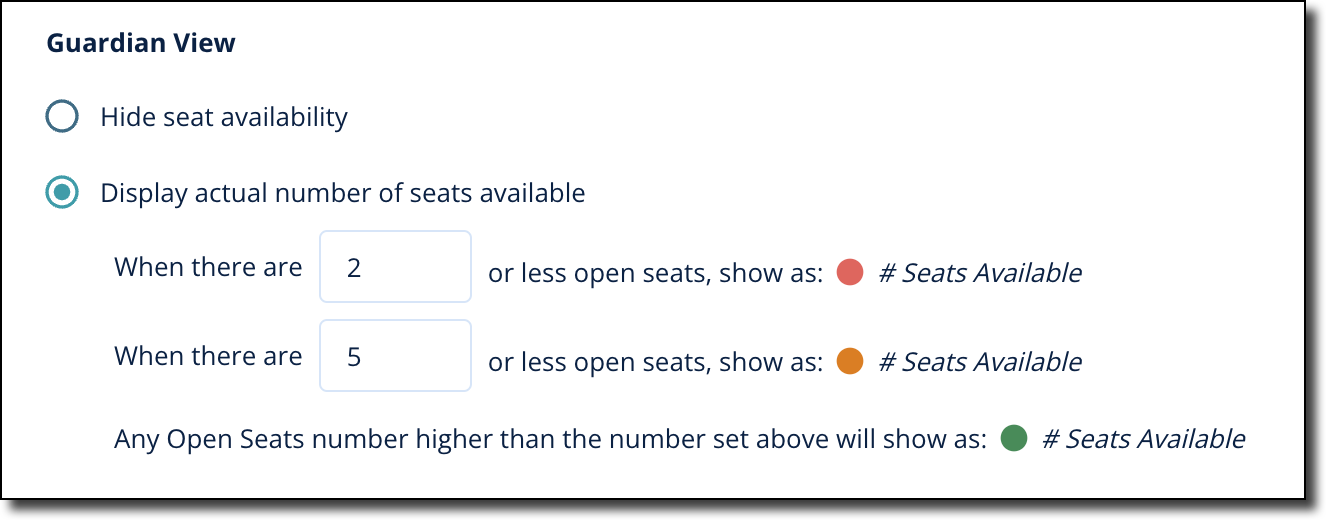This screenshot has width=1326, height=520.
Task: Click "When there are" before the 2 field
Action: point(208,268)
